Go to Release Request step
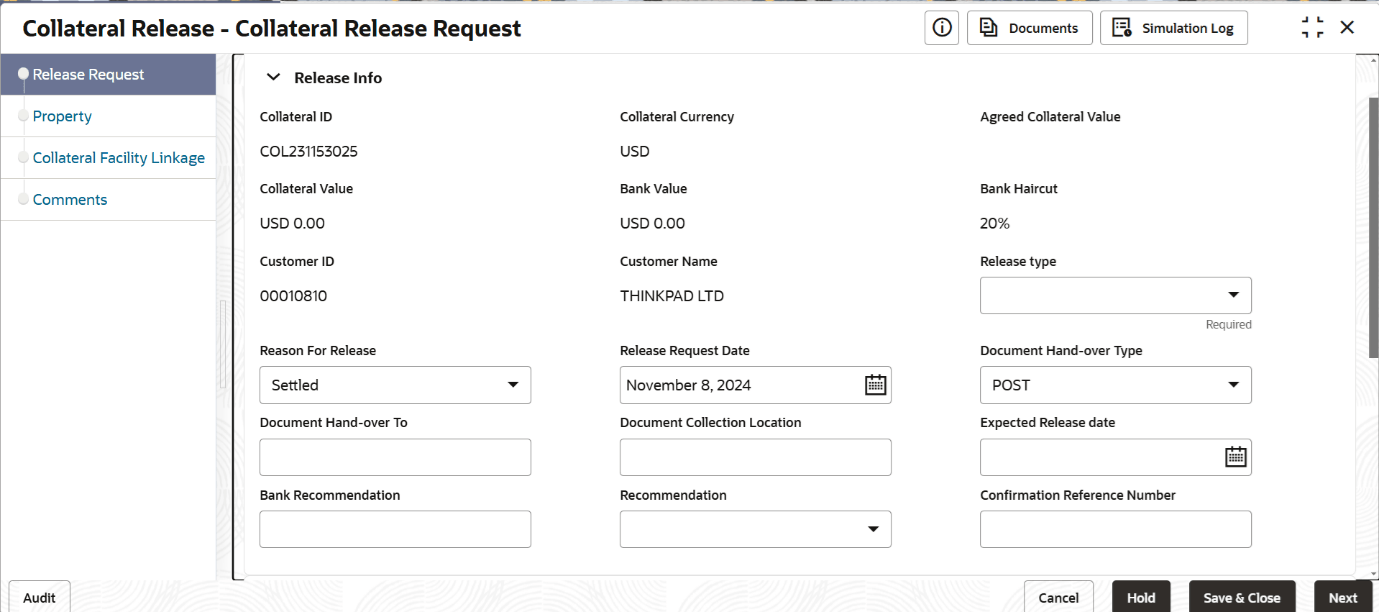This screenshot has width=1379, height=612. coord(108,75)
